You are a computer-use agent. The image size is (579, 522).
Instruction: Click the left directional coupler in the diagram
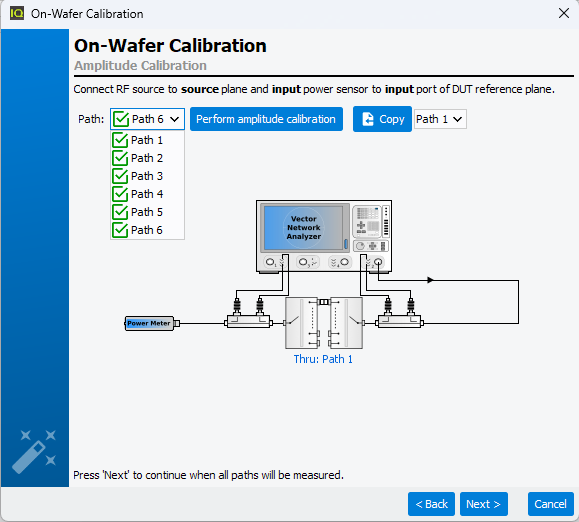point(249,321)
